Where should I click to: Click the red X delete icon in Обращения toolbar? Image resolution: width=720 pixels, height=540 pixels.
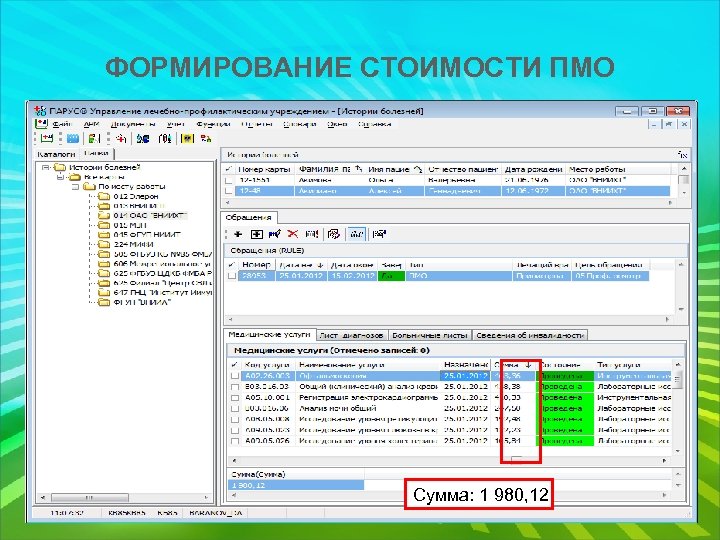[x=292, y=234]
